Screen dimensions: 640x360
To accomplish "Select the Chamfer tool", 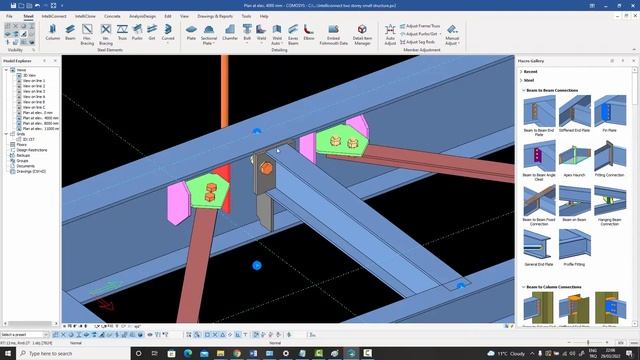I will coord(230,33).
